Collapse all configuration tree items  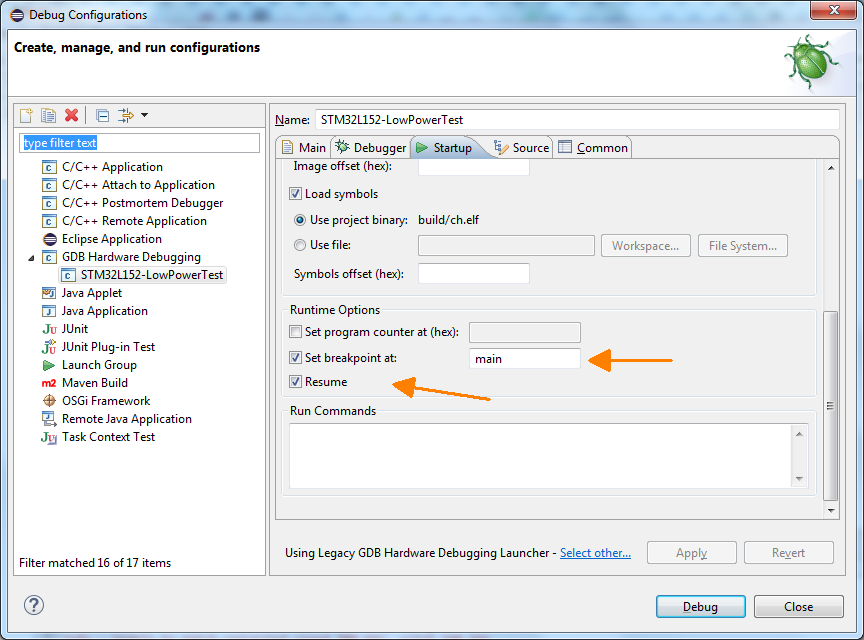[103, 116]
